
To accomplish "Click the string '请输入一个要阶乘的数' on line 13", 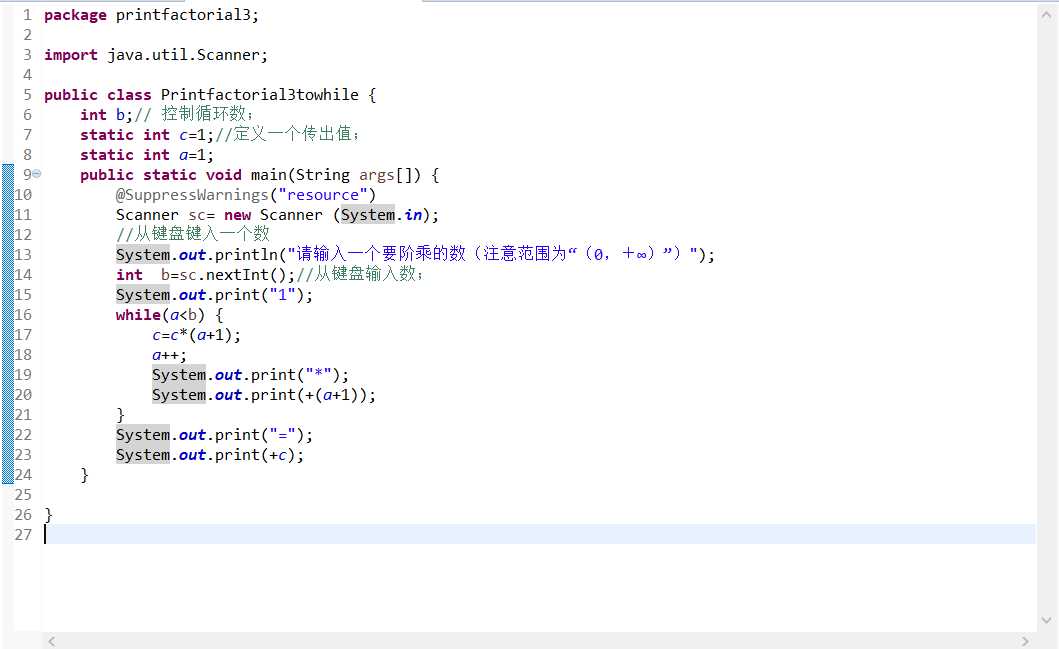I will pyautogui.click(x=382, y=254).
